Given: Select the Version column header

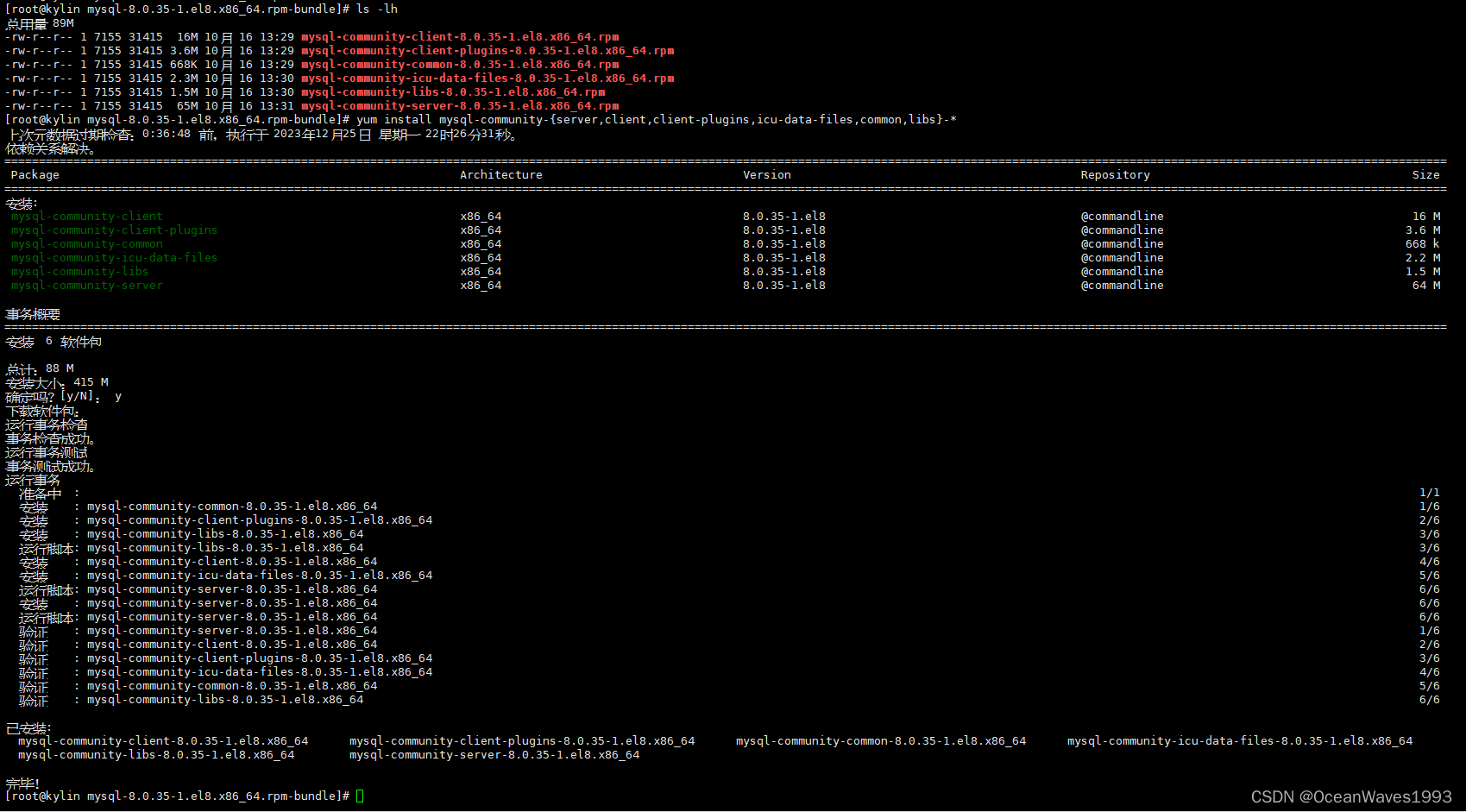Looking at the screenshot, I should coord(766,174).
